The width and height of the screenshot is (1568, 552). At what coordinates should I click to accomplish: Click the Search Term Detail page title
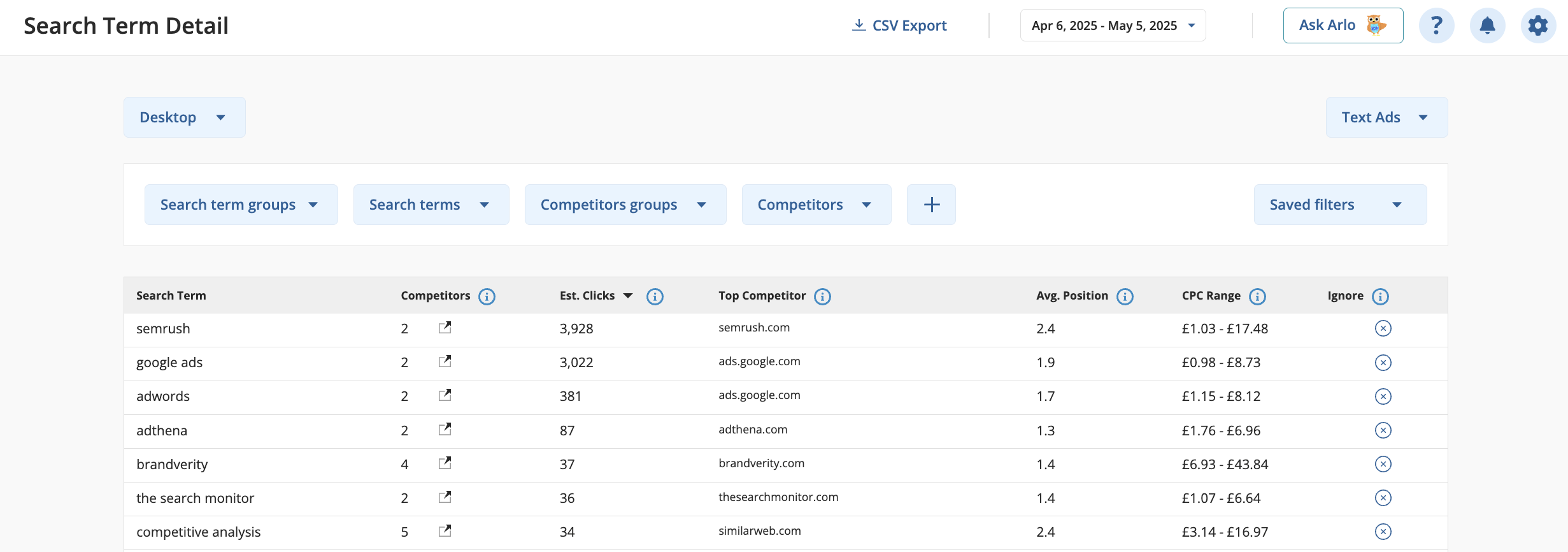(126, 26)
